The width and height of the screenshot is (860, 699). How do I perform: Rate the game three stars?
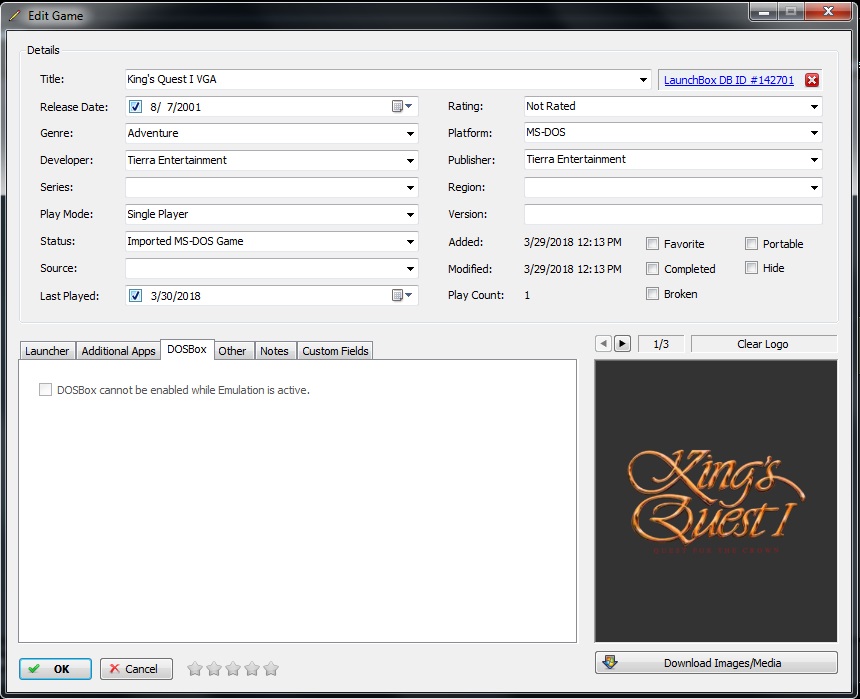click(233, 669)
